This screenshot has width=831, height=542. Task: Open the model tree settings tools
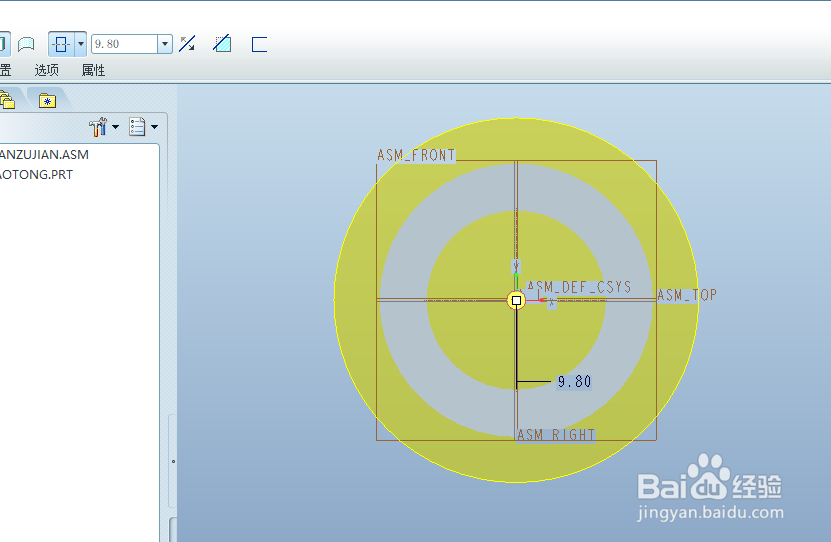99,127
